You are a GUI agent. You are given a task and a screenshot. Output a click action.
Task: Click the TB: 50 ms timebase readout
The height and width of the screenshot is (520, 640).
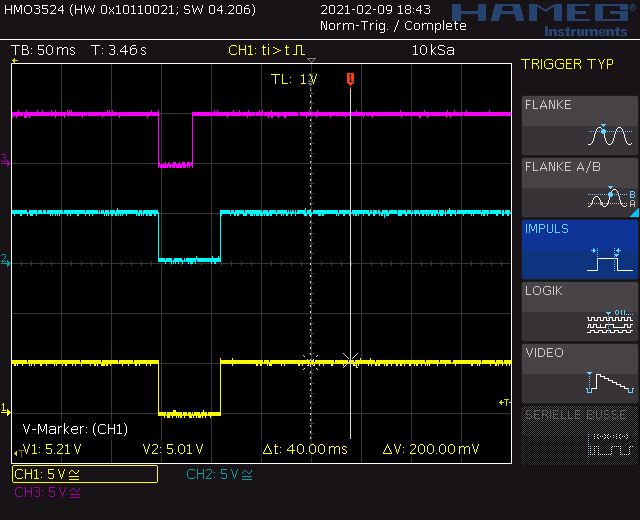pos(43,50)
